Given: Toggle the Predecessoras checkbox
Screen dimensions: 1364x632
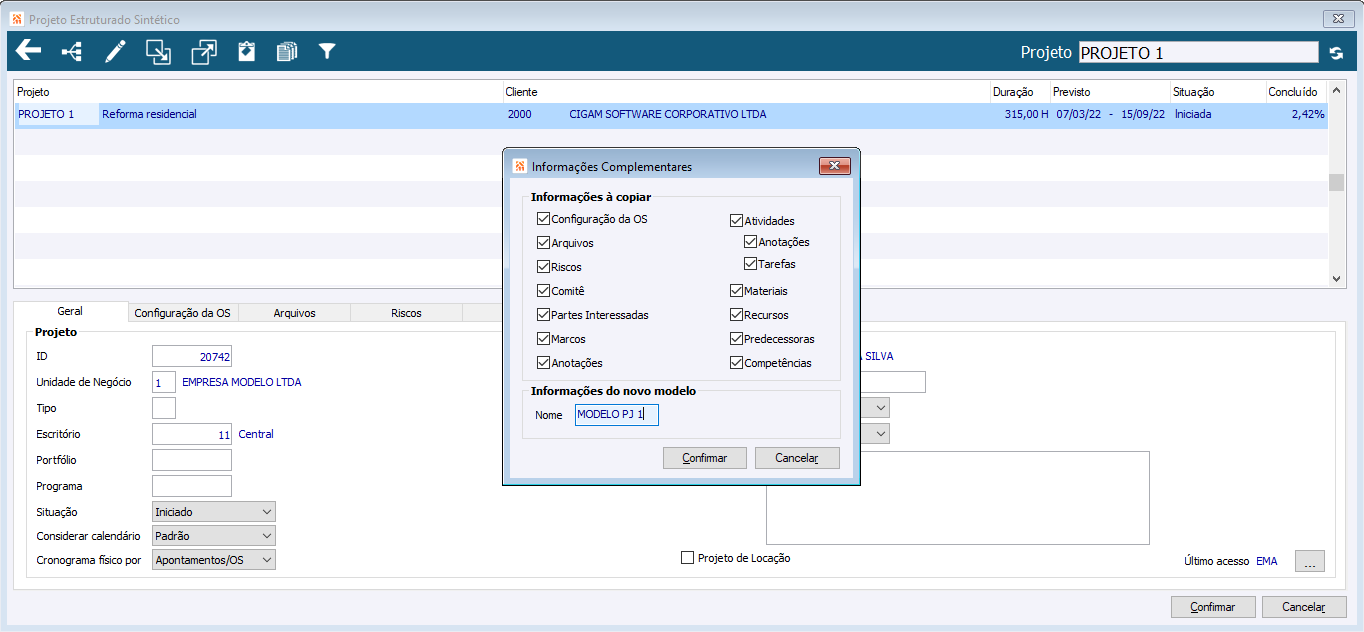Looking at the screenshot, I should point(736,338).
